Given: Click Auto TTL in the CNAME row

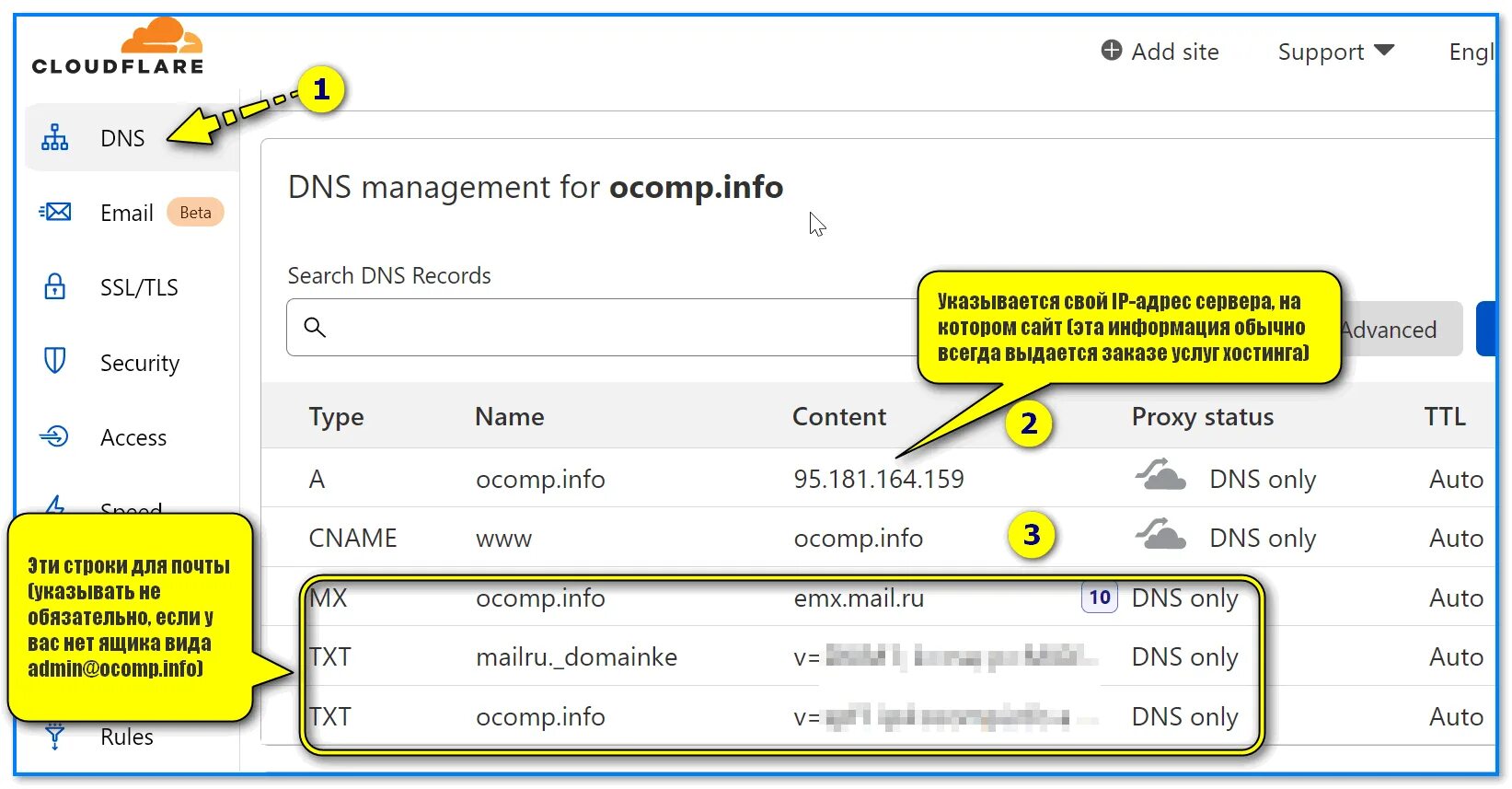Looking at the screenshot, I should pyautogui.click(x=1456, y=538).
